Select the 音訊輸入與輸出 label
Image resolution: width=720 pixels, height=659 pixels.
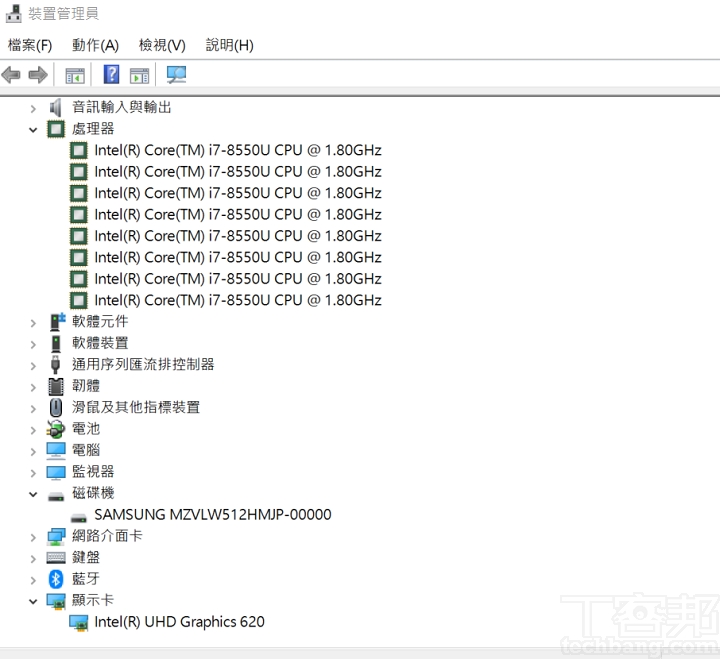coord(122,107)
